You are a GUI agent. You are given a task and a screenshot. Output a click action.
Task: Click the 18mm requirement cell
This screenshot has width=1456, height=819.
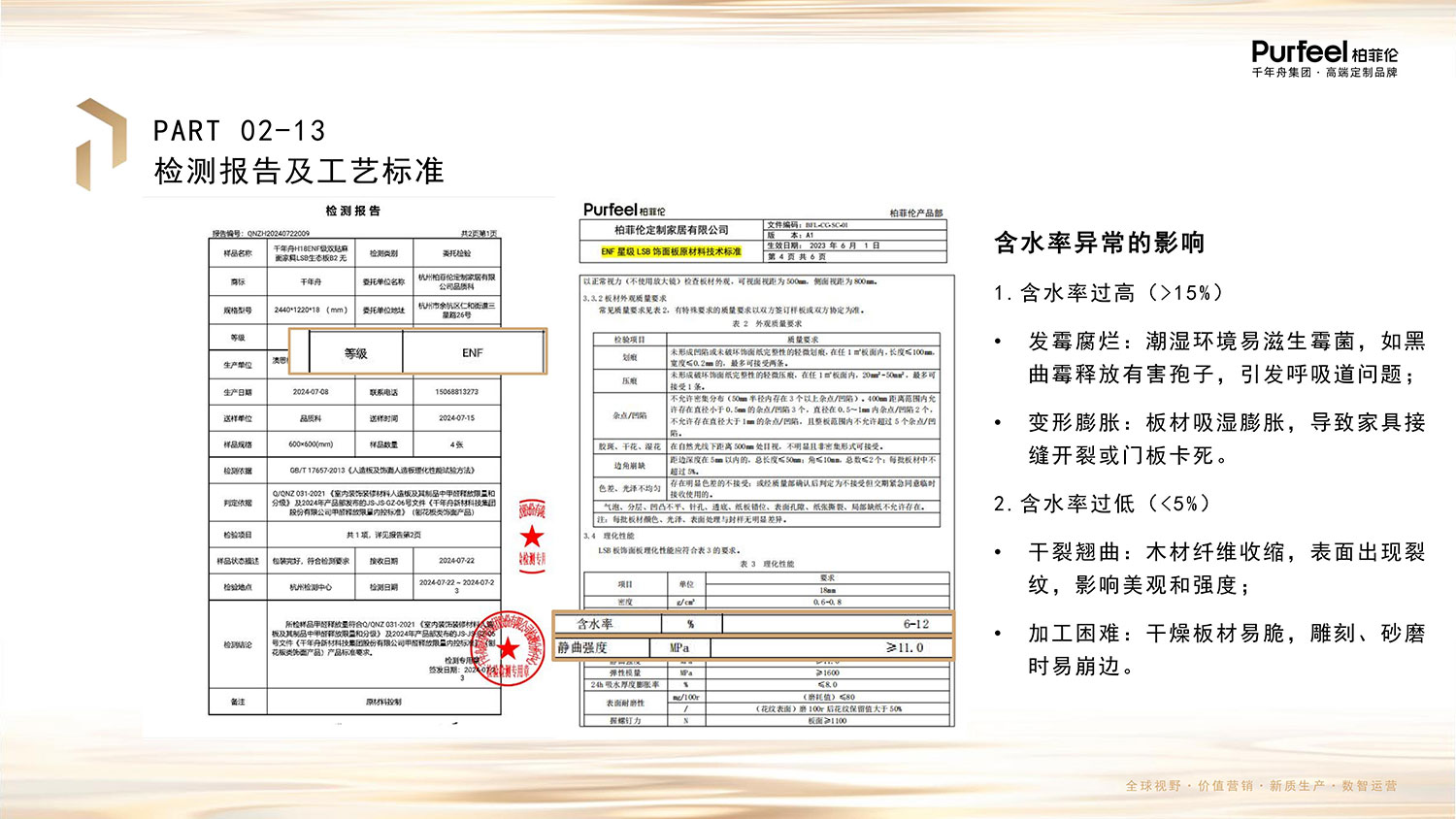(827, 590)
